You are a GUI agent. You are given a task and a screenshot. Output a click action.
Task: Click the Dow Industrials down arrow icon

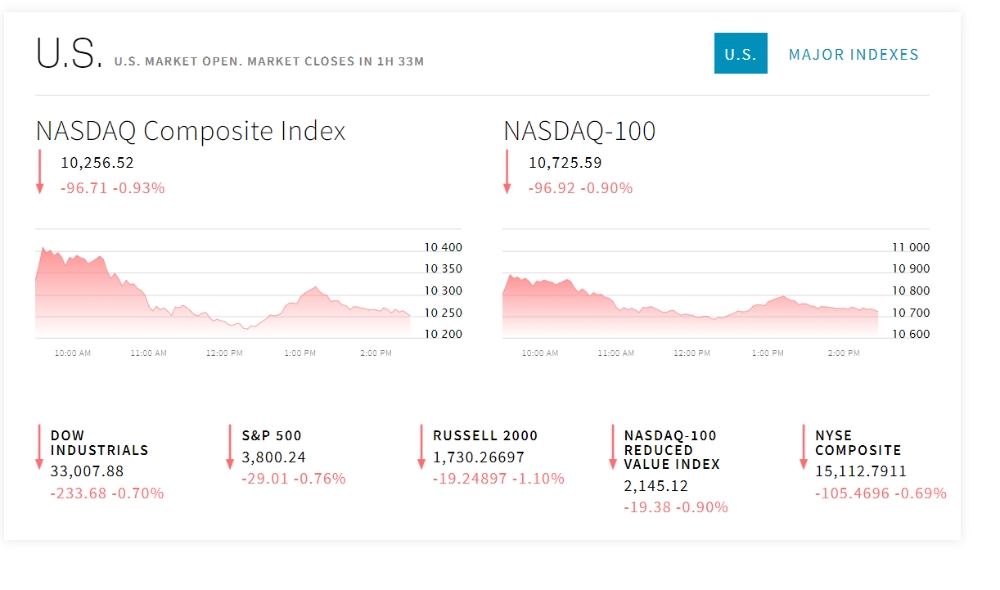point(40,446)
